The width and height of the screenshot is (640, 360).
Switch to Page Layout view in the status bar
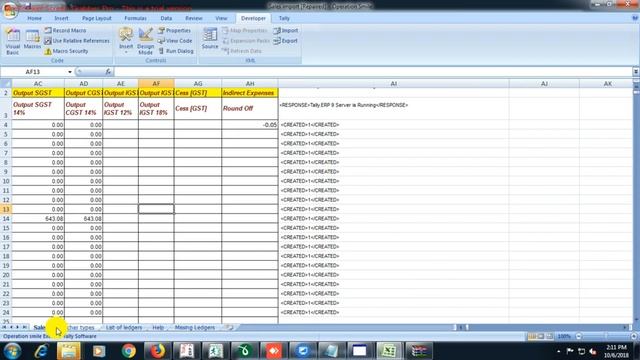point(541,336)
